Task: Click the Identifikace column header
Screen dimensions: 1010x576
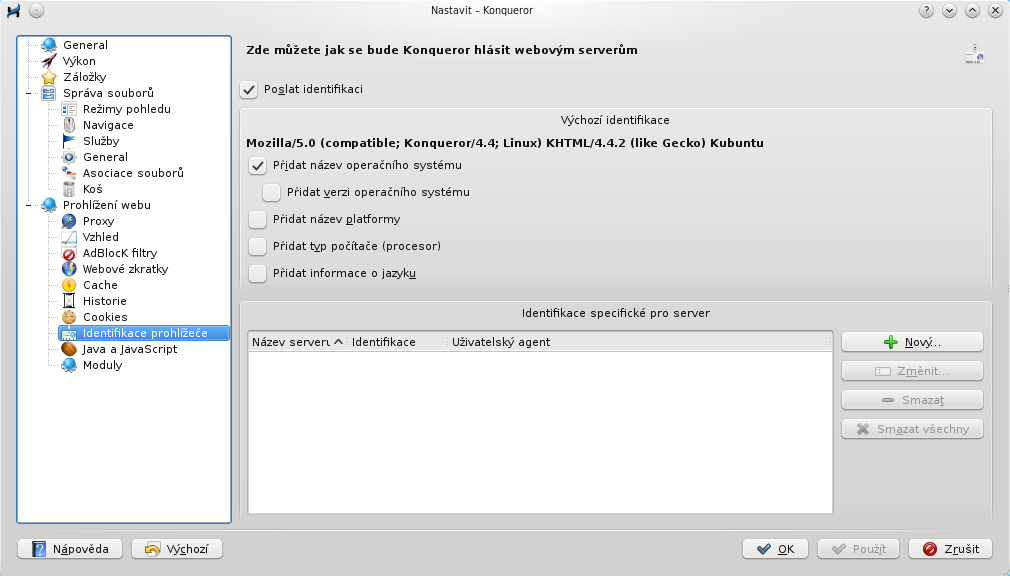Action: pyautogui.click(x=397, y=342)
